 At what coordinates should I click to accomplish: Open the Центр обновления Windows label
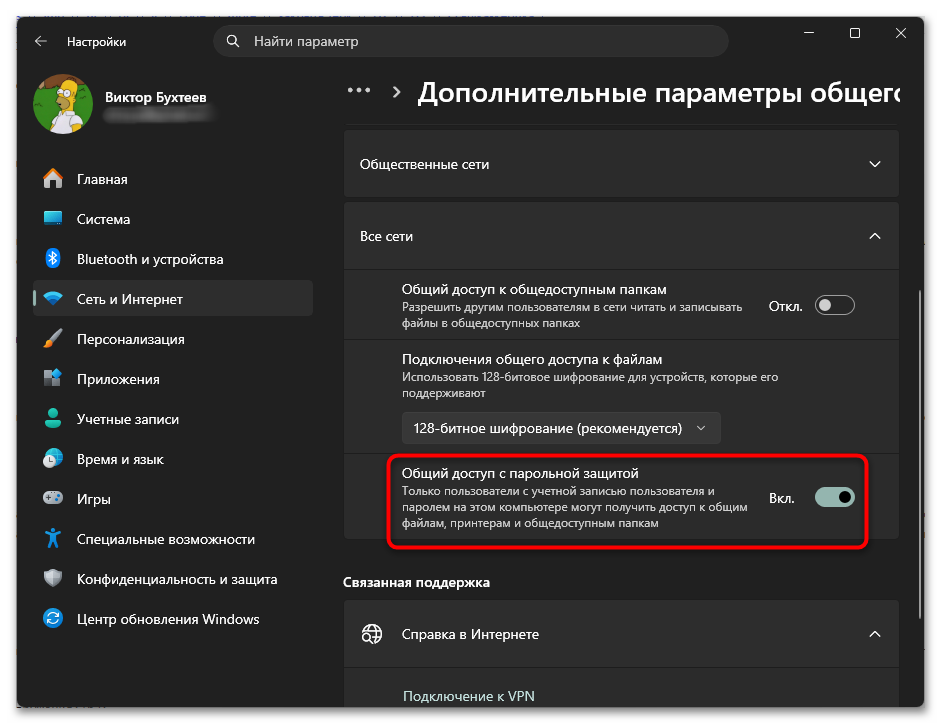point(168,619)
